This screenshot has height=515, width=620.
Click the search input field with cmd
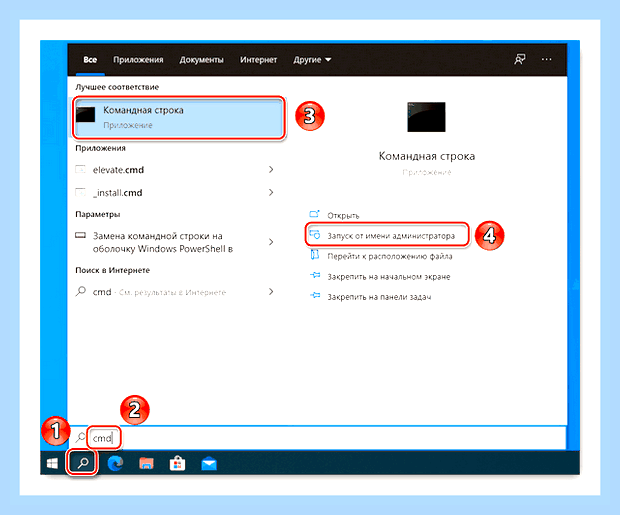(316, 437)
